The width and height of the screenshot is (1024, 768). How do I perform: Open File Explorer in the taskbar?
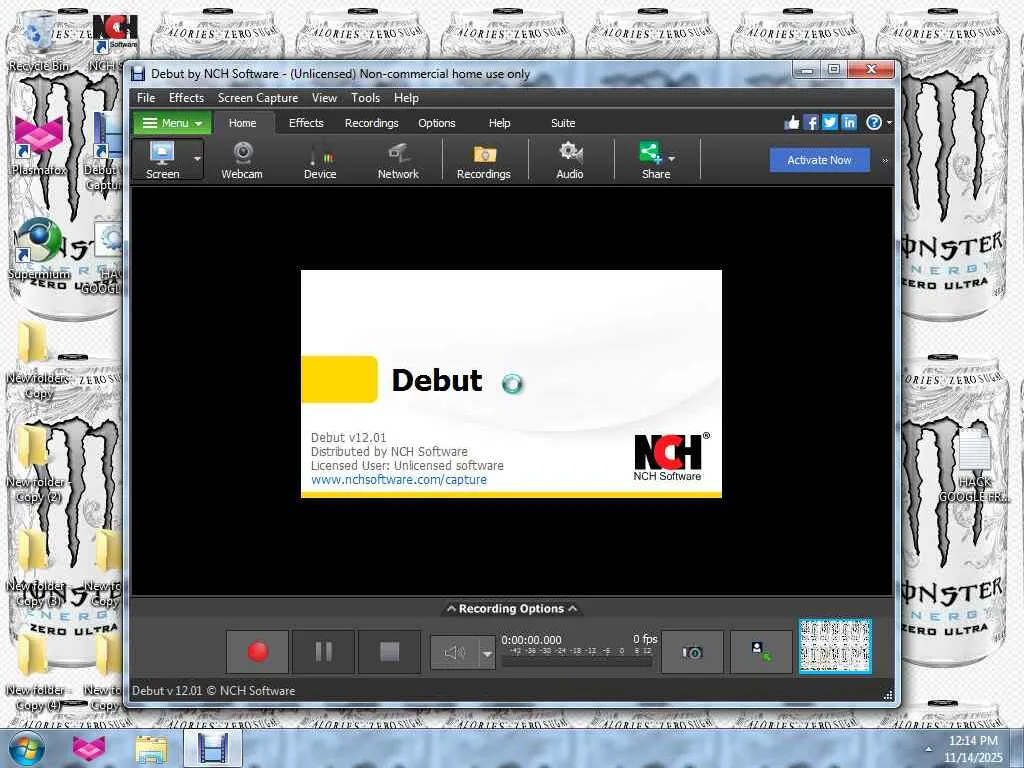click(151, 748)
